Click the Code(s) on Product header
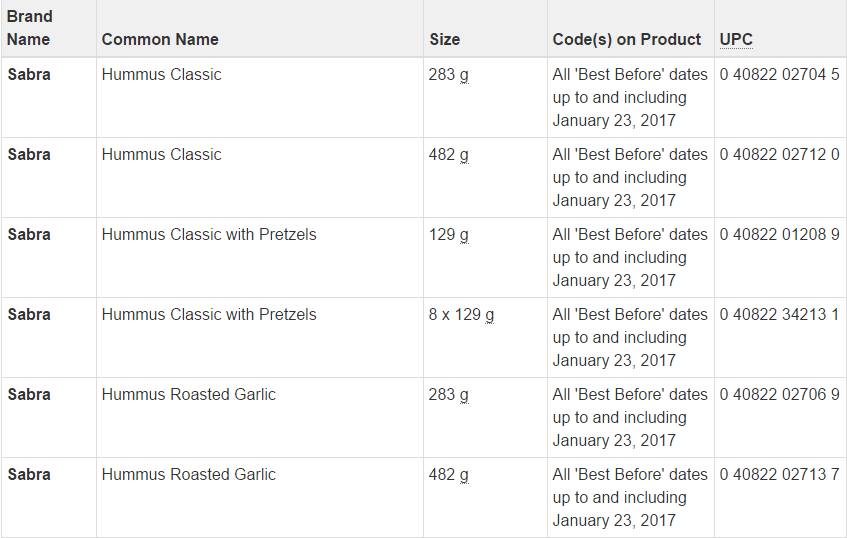This screenshot has height=538, width=847. (x=627, y=39)
